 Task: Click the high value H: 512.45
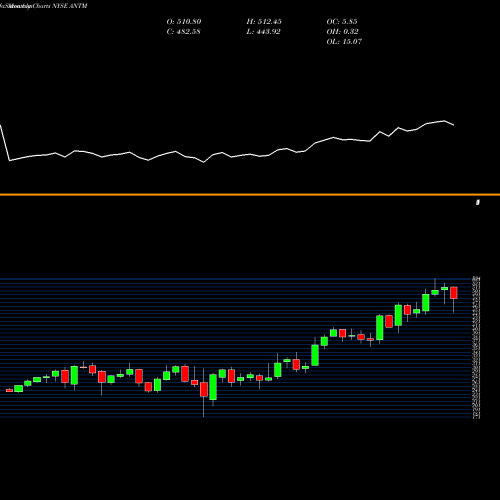pyautogui.click(x=264, y=22)
